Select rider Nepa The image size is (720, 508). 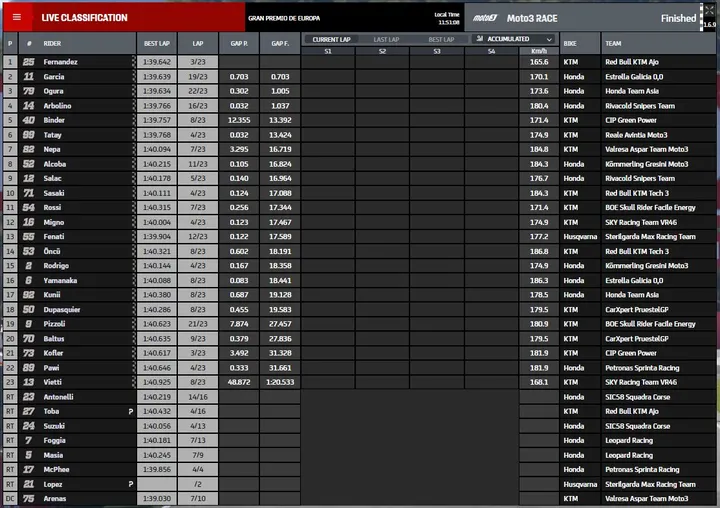coord(52,149)
